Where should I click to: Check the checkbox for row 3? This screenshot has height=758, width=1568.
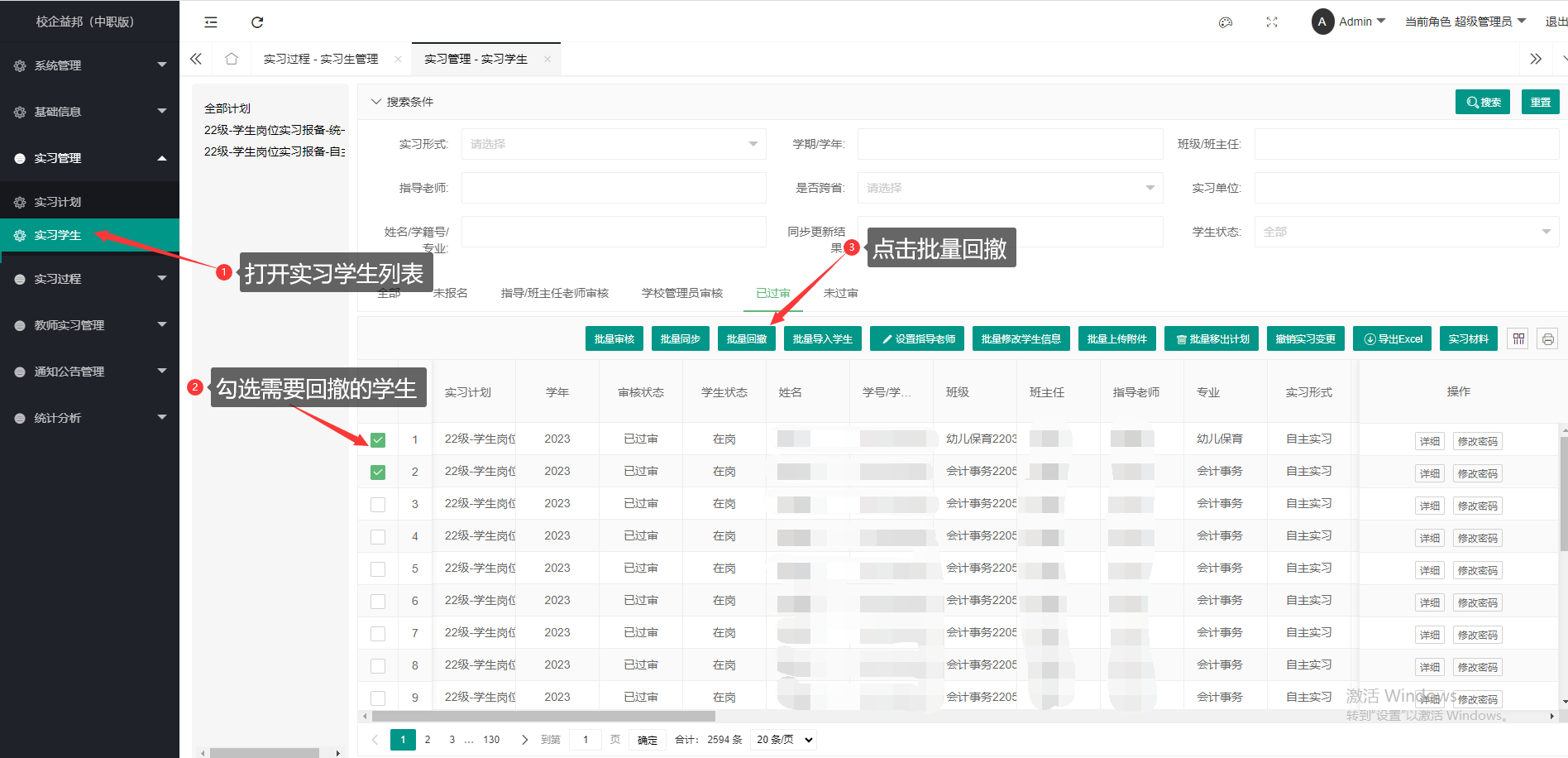tap(378, 504)
